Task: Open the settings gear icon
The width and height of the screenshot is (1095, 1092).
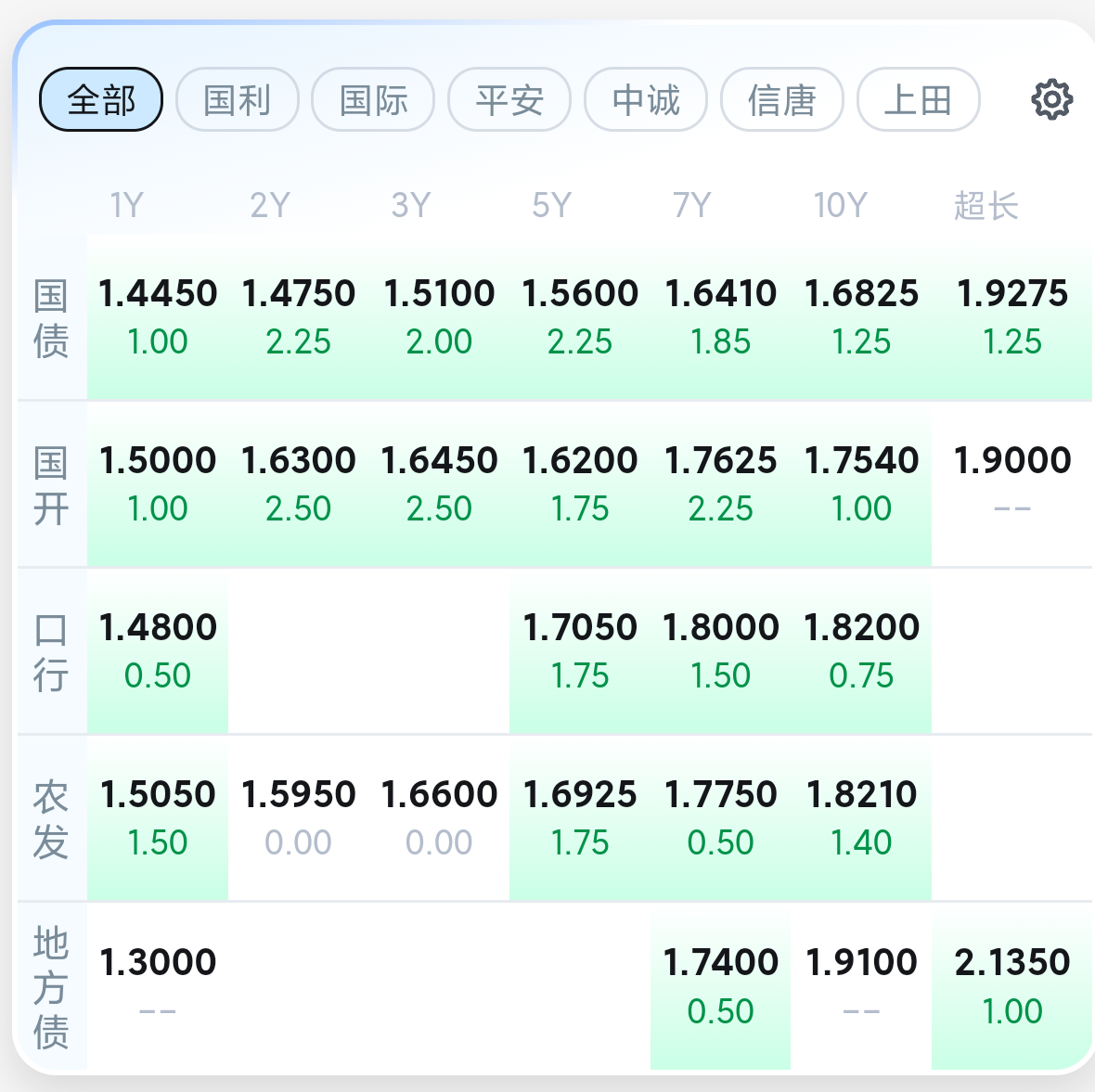Action: tap(1051, 100)
